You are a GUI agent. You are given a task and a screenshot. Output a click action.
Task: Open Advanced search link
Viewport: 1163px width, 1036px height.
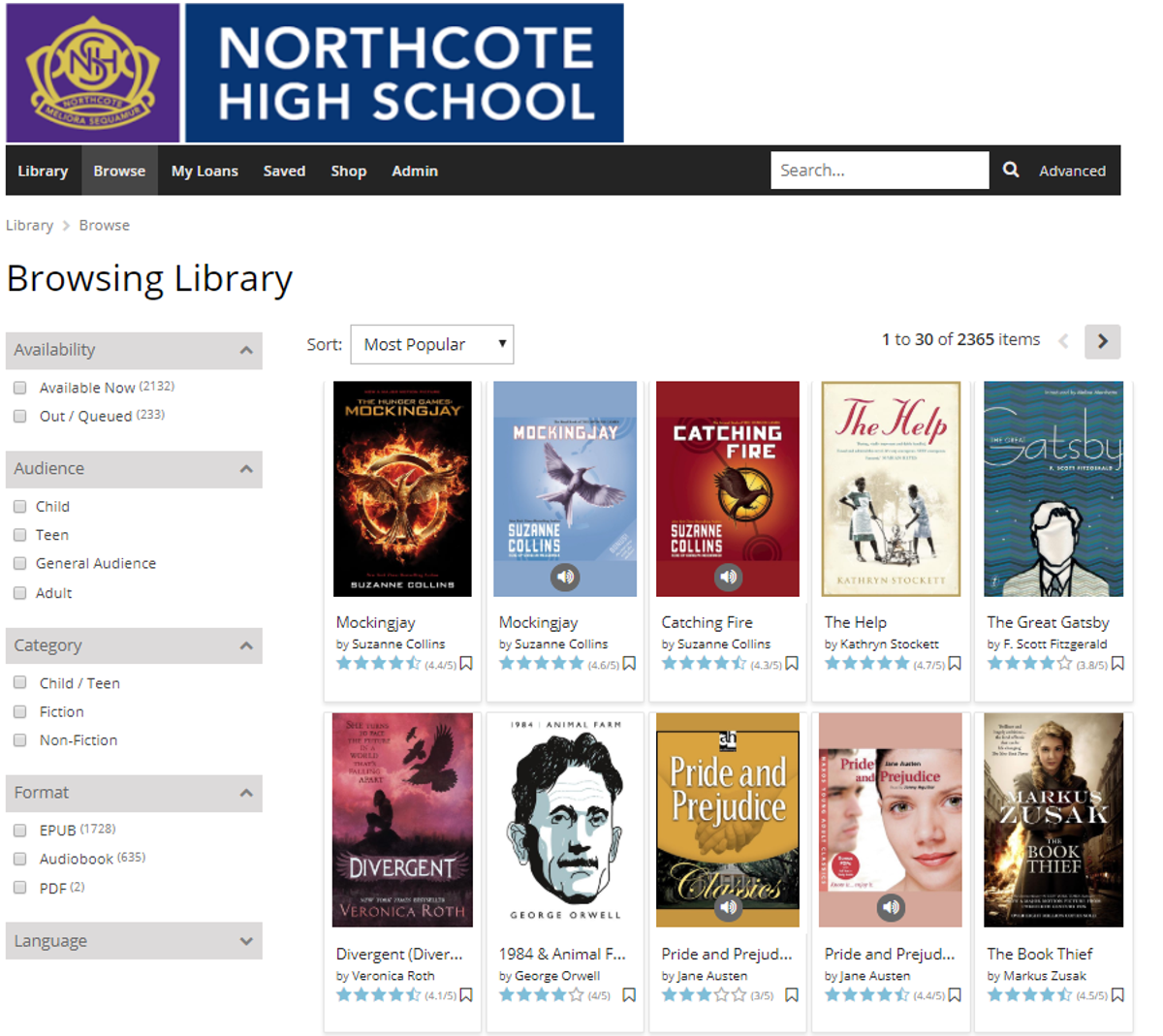click(x=1072, y=171)
